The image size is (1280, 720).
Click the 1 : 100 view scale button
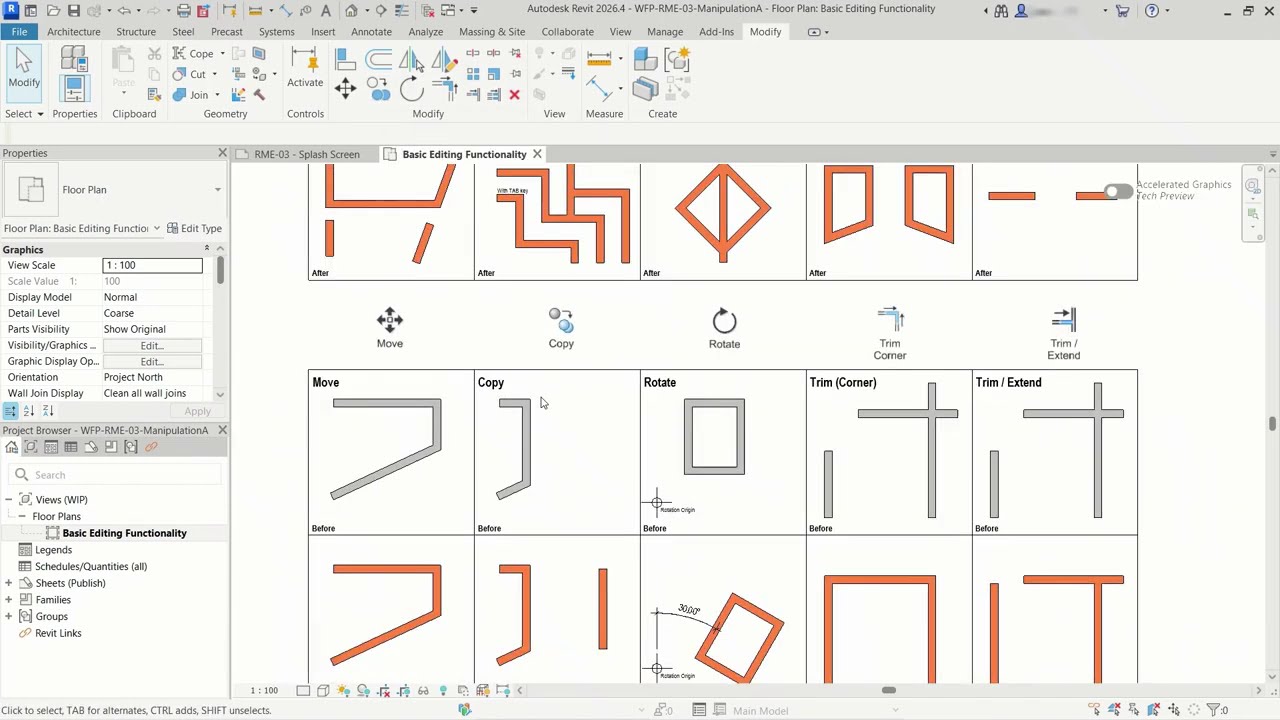pyautogui.click(x=264, y=691)
